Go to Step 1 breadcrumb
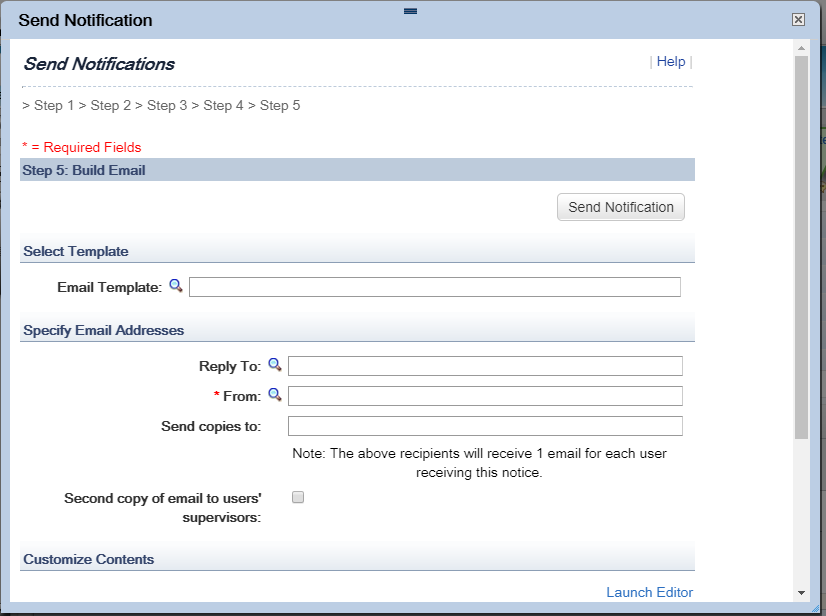Screen dimensions: 826x616 tap(54, 105)
